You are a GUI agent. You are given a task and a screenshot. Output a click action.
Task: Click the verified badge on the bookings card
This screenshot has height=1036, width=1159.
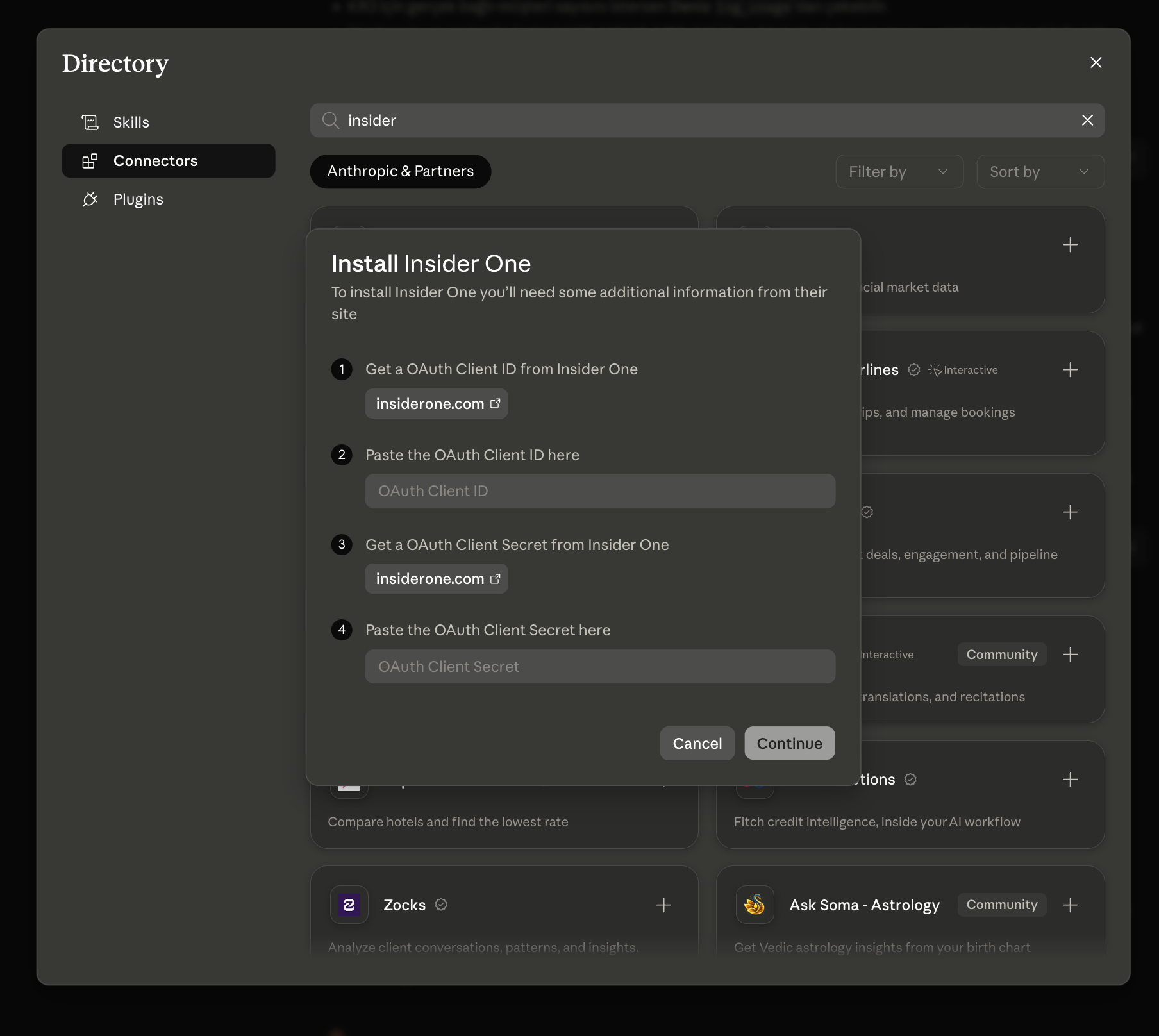click(x=914, y=370)
